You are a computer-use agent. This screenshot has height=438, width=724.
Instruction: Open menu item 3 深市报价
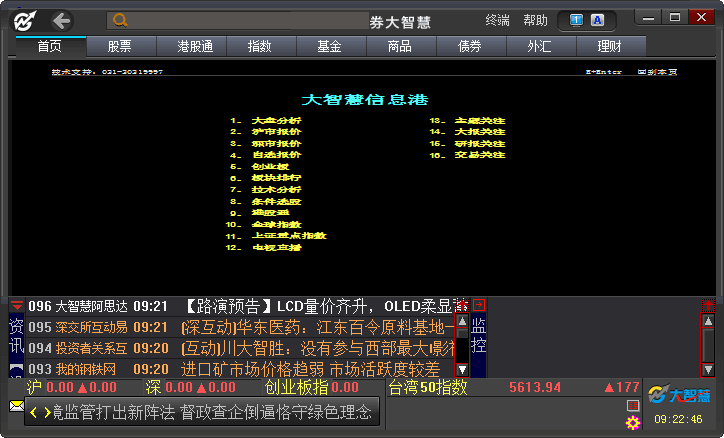265,144
